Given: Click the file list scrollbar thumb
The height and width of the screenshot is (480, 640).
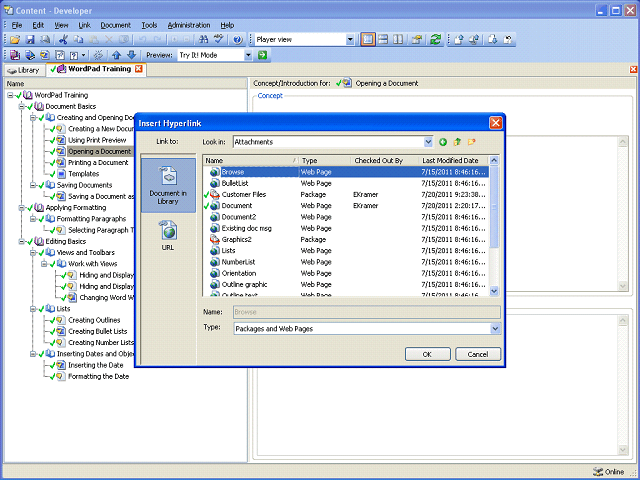Looking at the screenshot, I should coord(494,207).
